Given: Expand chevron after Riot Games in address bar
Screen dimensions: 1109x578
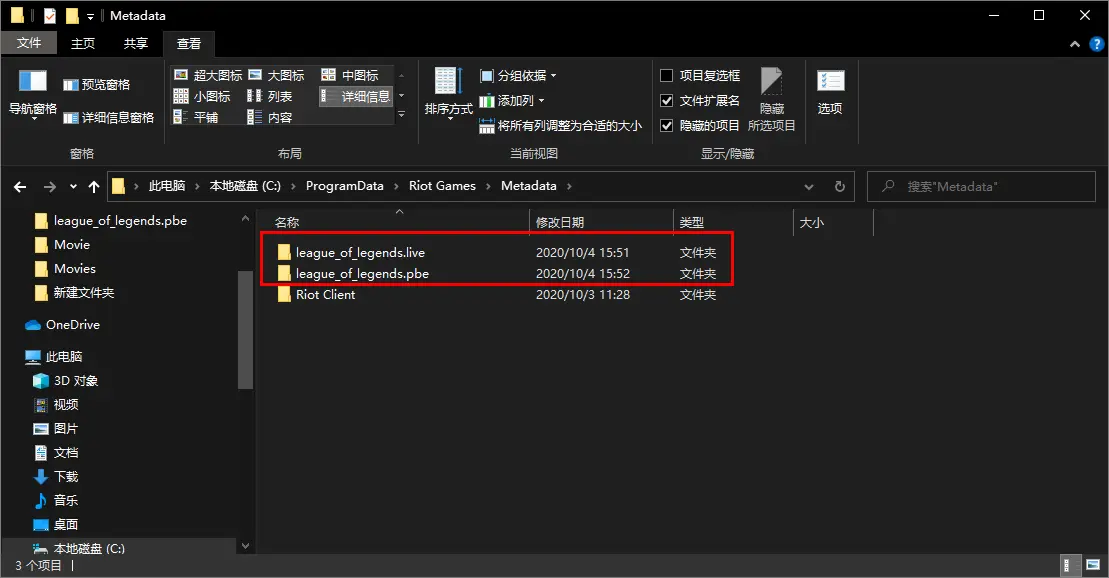Looking at the screenshot, I should [x=488, y=186].
